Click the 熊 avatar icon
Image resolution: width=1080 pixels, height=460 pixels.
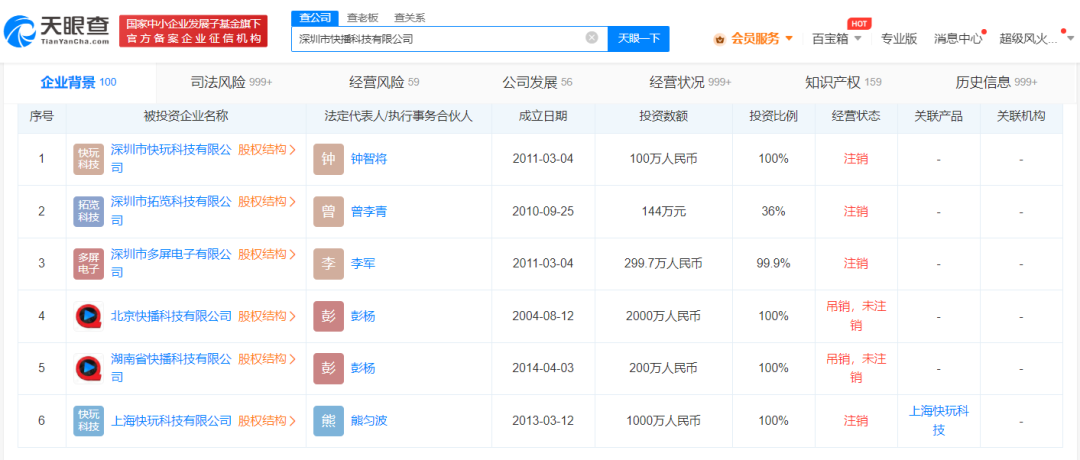coord(328,421)
